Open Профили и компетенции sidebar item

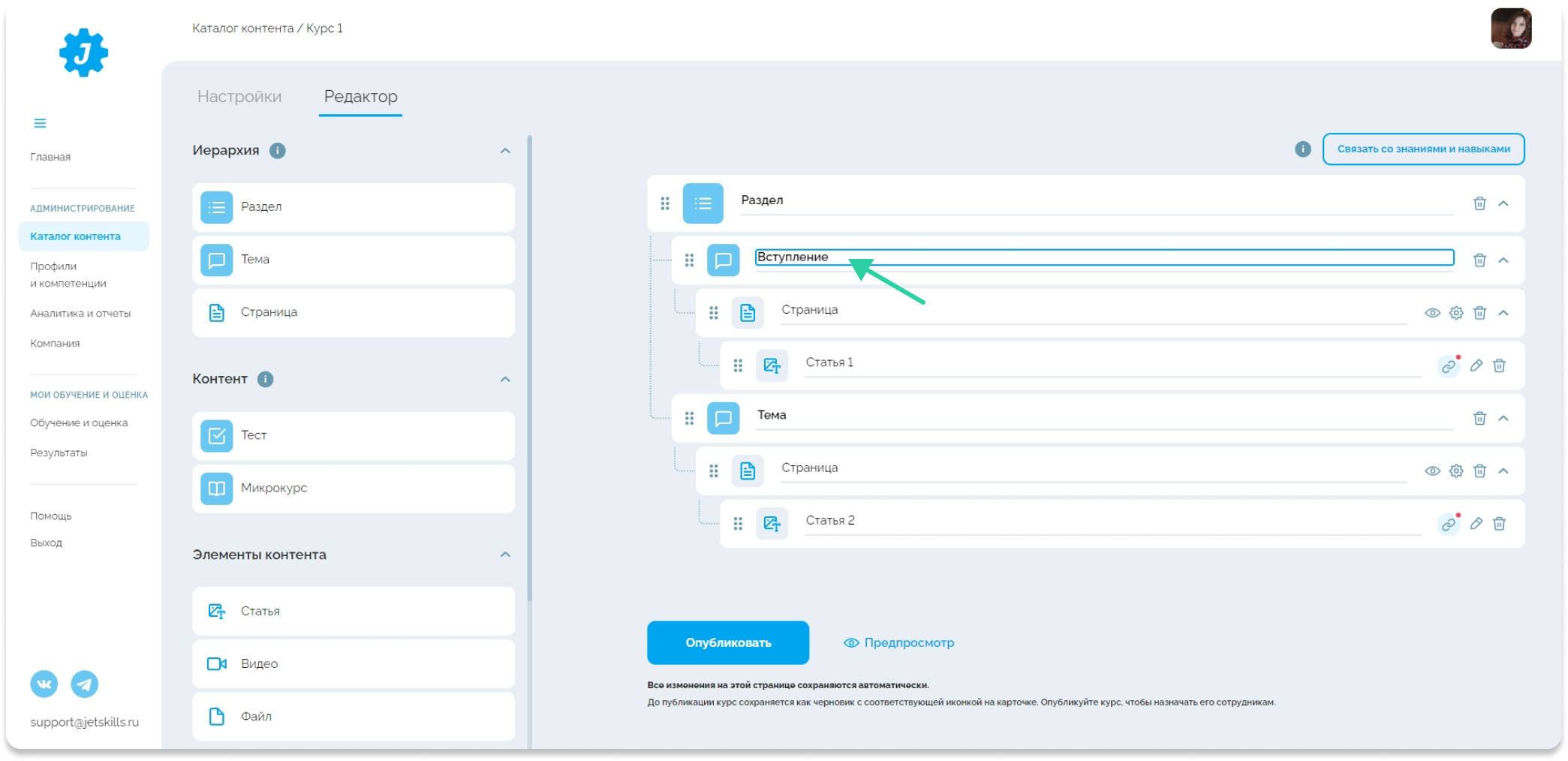coord(68,275)
